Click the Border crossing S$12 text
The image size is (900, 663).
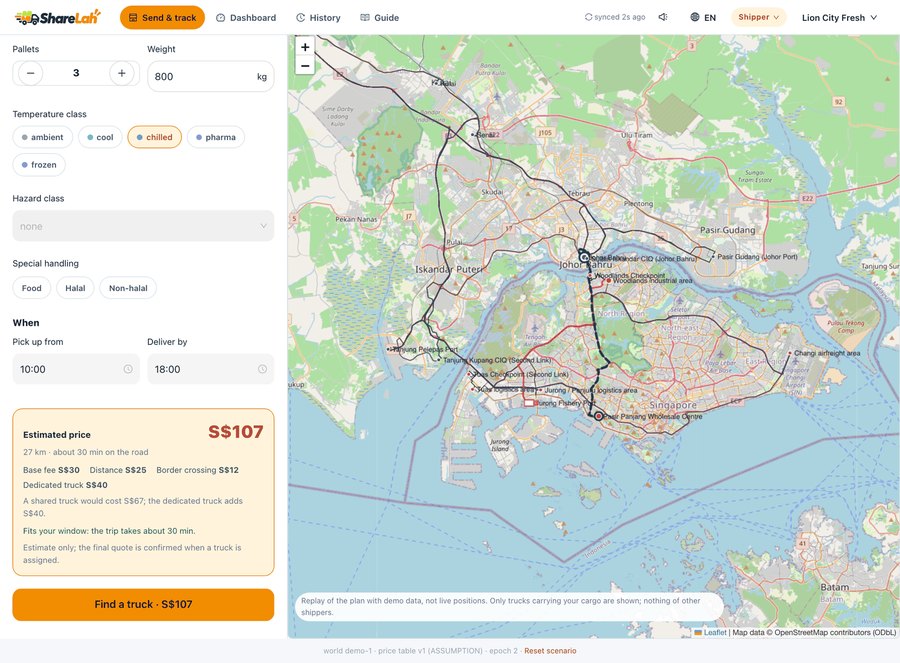[197, 470]
